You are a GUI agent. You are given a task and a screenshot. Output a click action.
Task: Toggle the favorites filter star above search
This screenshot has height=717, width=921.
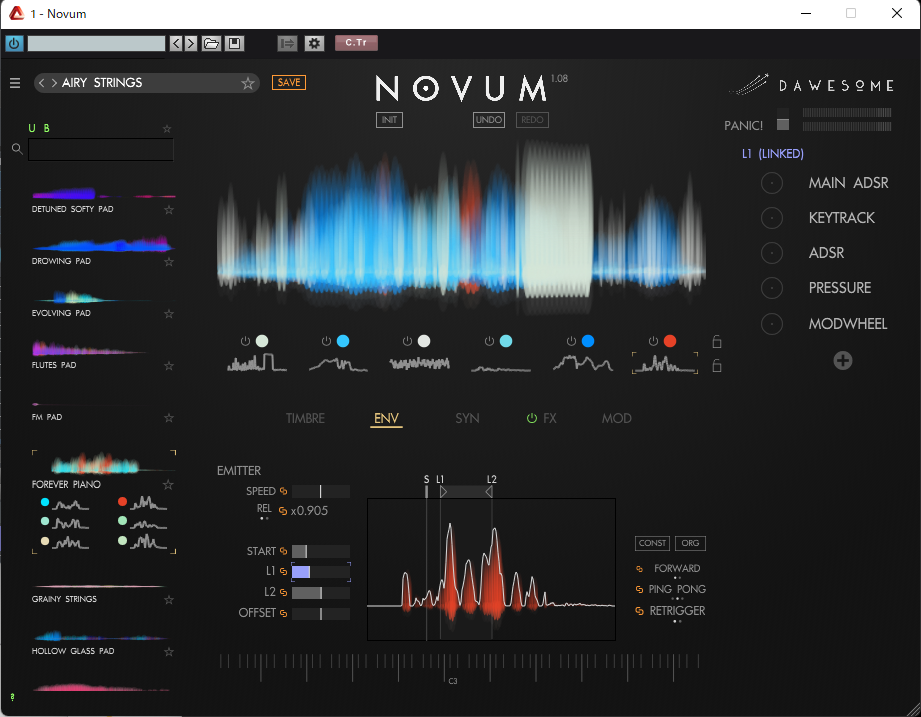click(167, 129)
